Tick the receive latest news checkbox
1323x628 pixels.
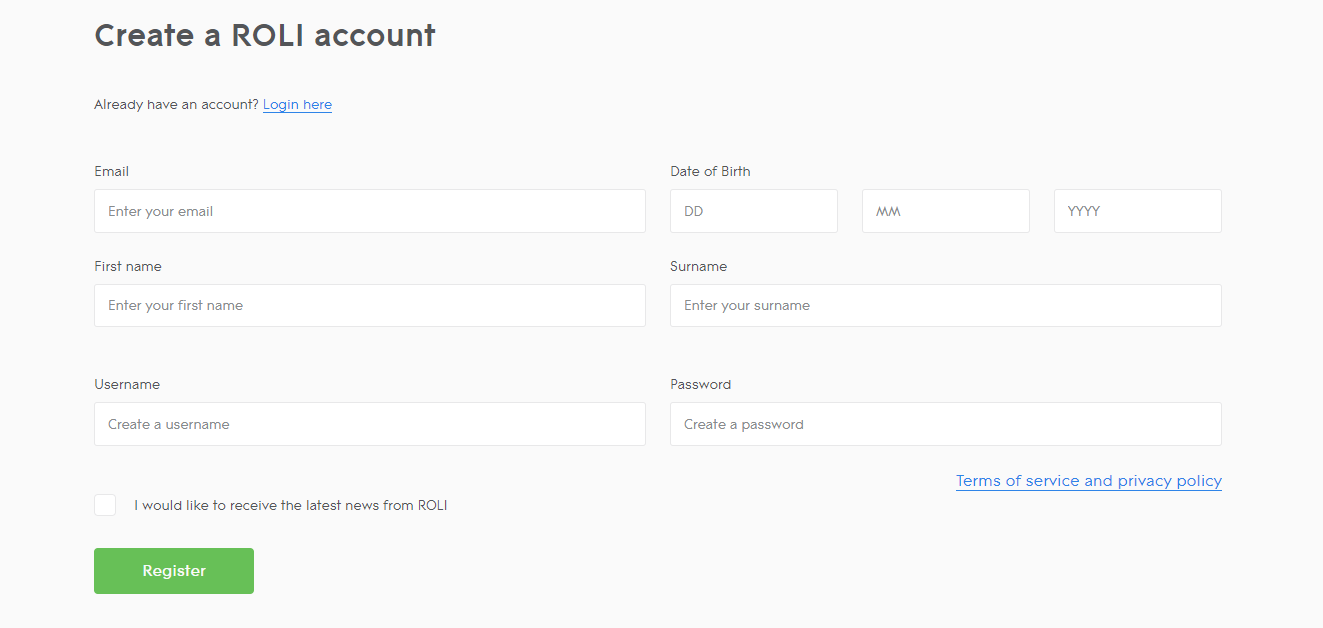(105, 505)
